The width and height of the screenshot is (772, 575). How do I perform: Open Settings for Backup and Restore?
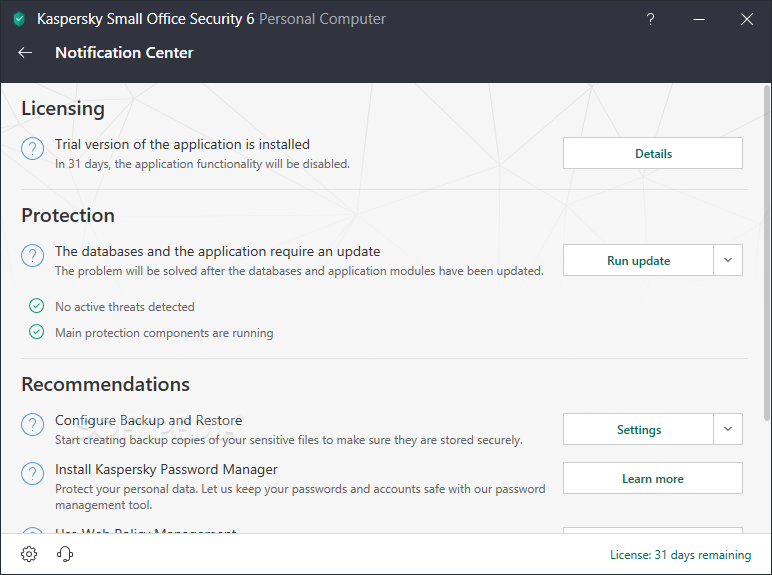tap(638, 429)
